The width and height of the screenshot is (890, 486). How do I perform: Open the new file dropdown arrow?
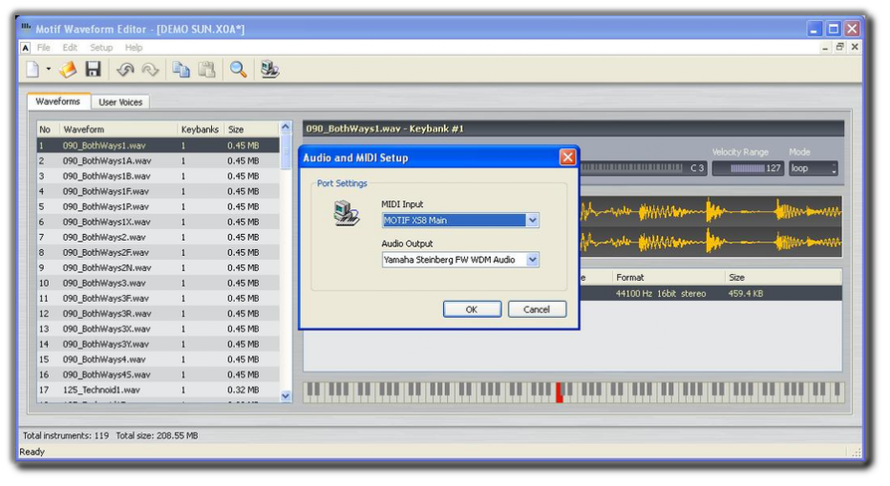coord(49,70)
